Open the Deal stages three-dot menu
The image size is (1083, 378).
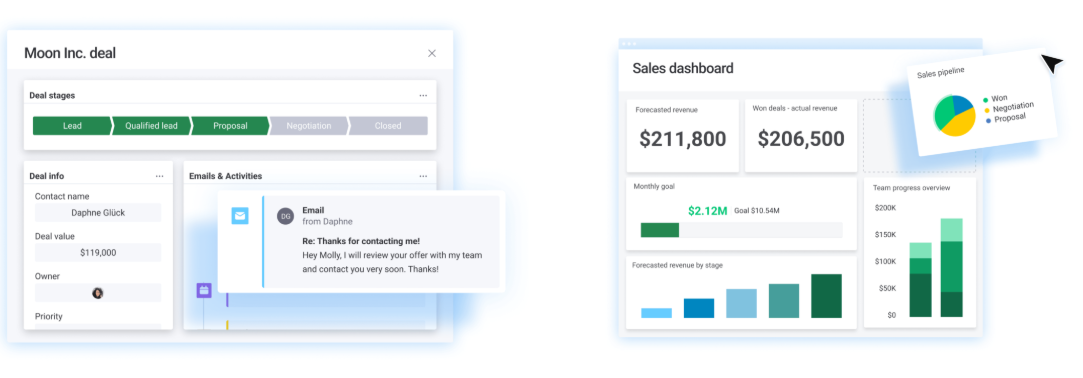coord(423,95)
